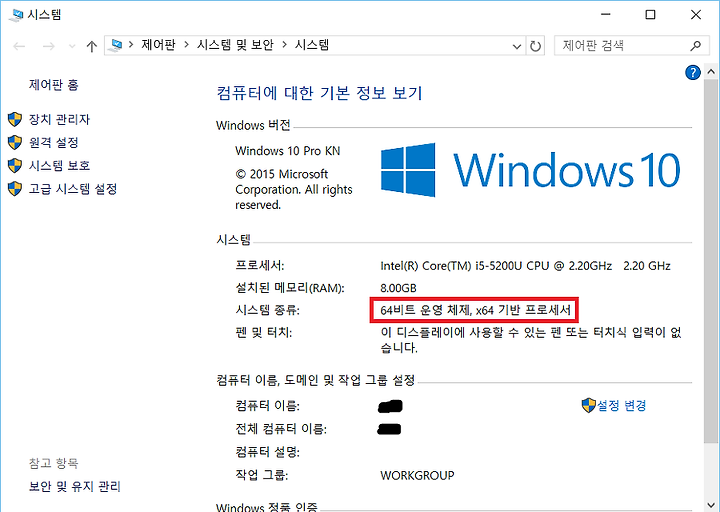Select the text Windows 10 Pro KN
The image size is (720, 512).
[x=288, y=151]
